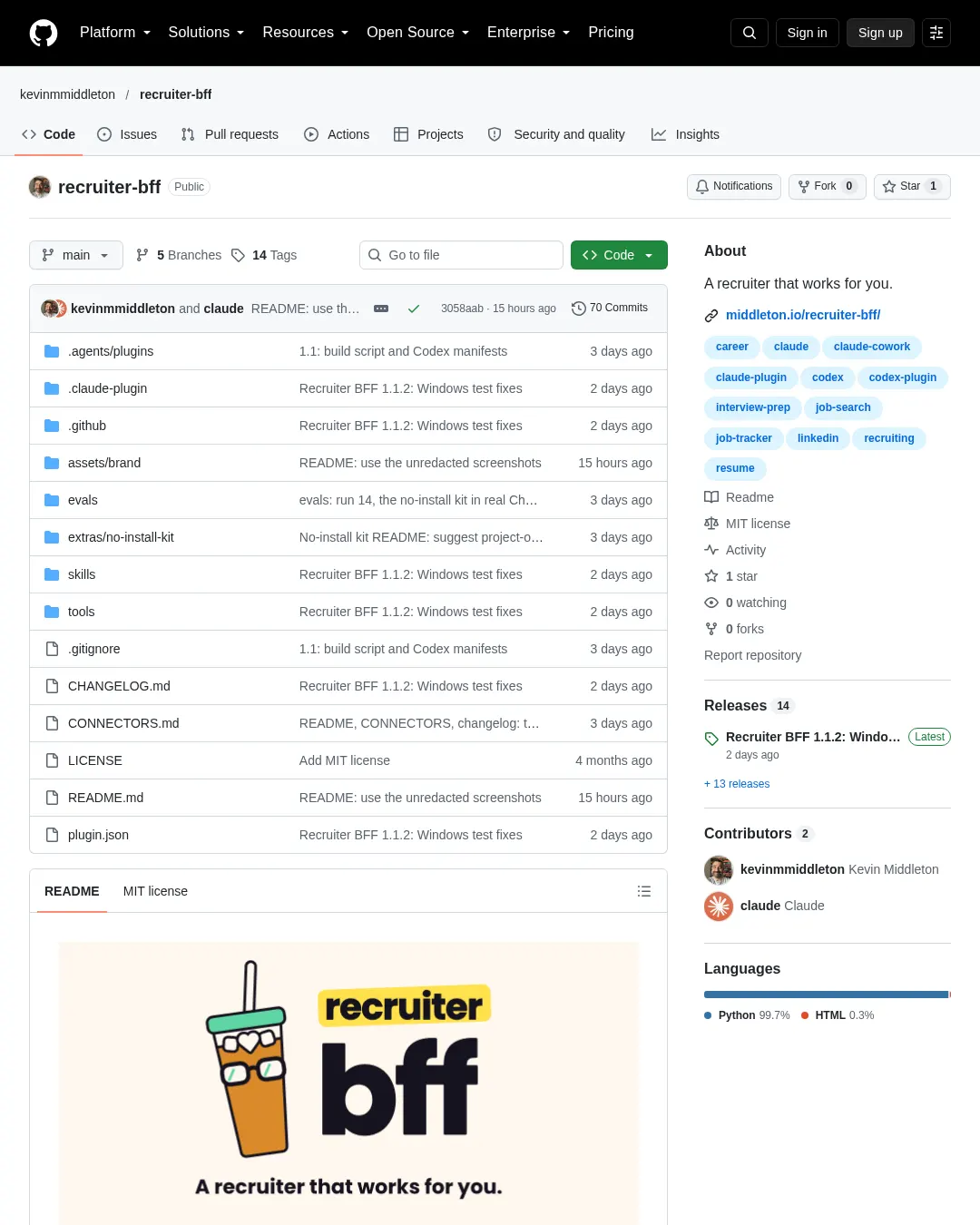Open the .agents/plugins folder
Screen dimensions: 980x1225
[111, 351]
